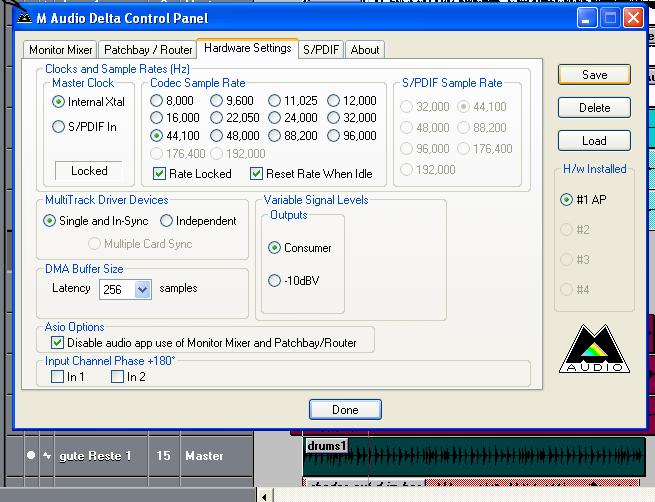Image resolution: width=655 pixels, height=502 pixels.
Task: Click the Master output label on track
Action: click(204, 456)
